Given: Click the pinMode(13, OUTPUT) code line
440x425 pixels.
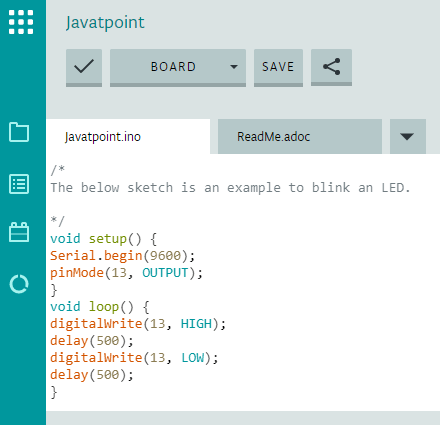Looking at the screenshot, I should pos(126,273).
